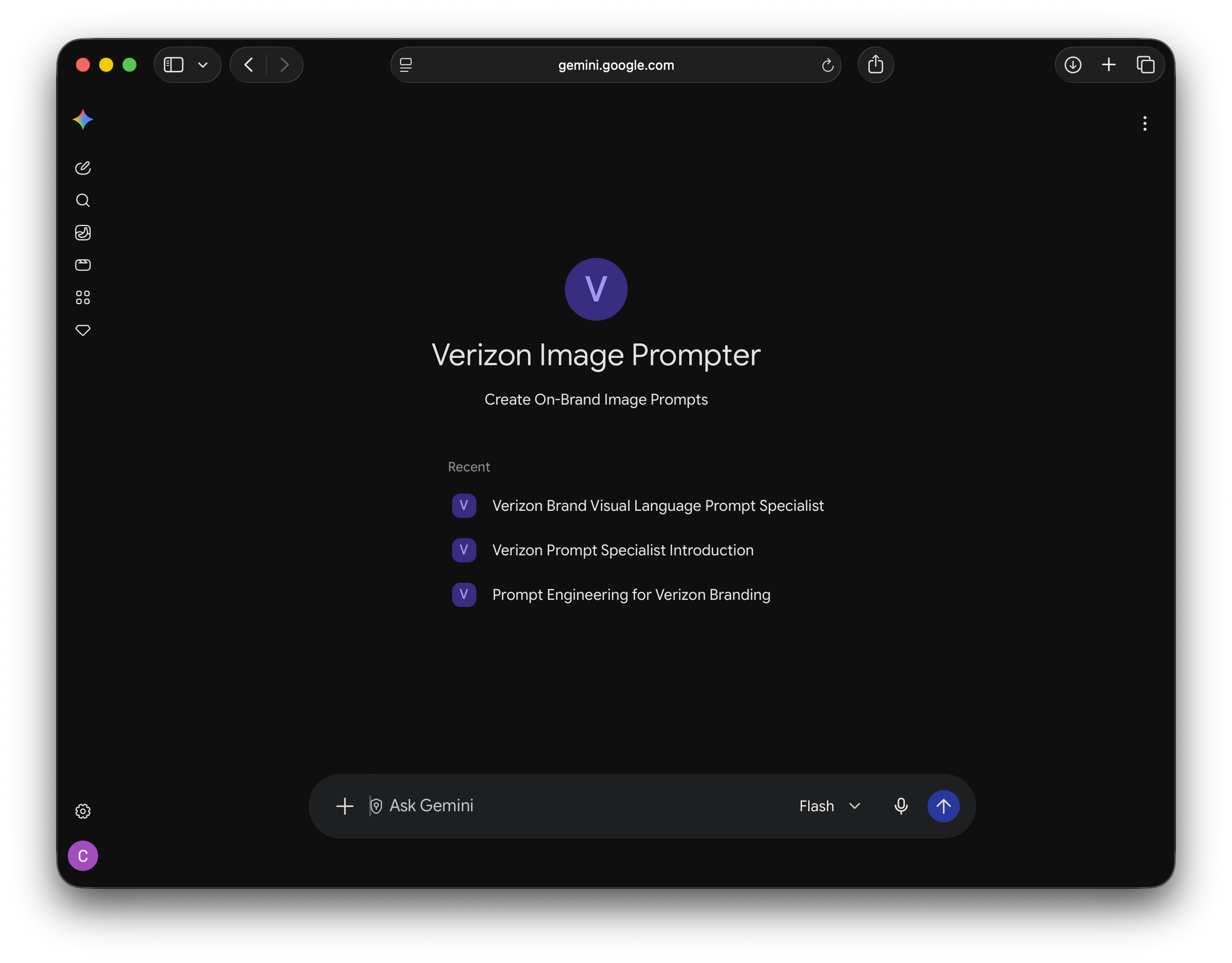The width and height of the screenshot is (1232, 963).
Task: Click the plus icon to add attachments
Action: 345,806
